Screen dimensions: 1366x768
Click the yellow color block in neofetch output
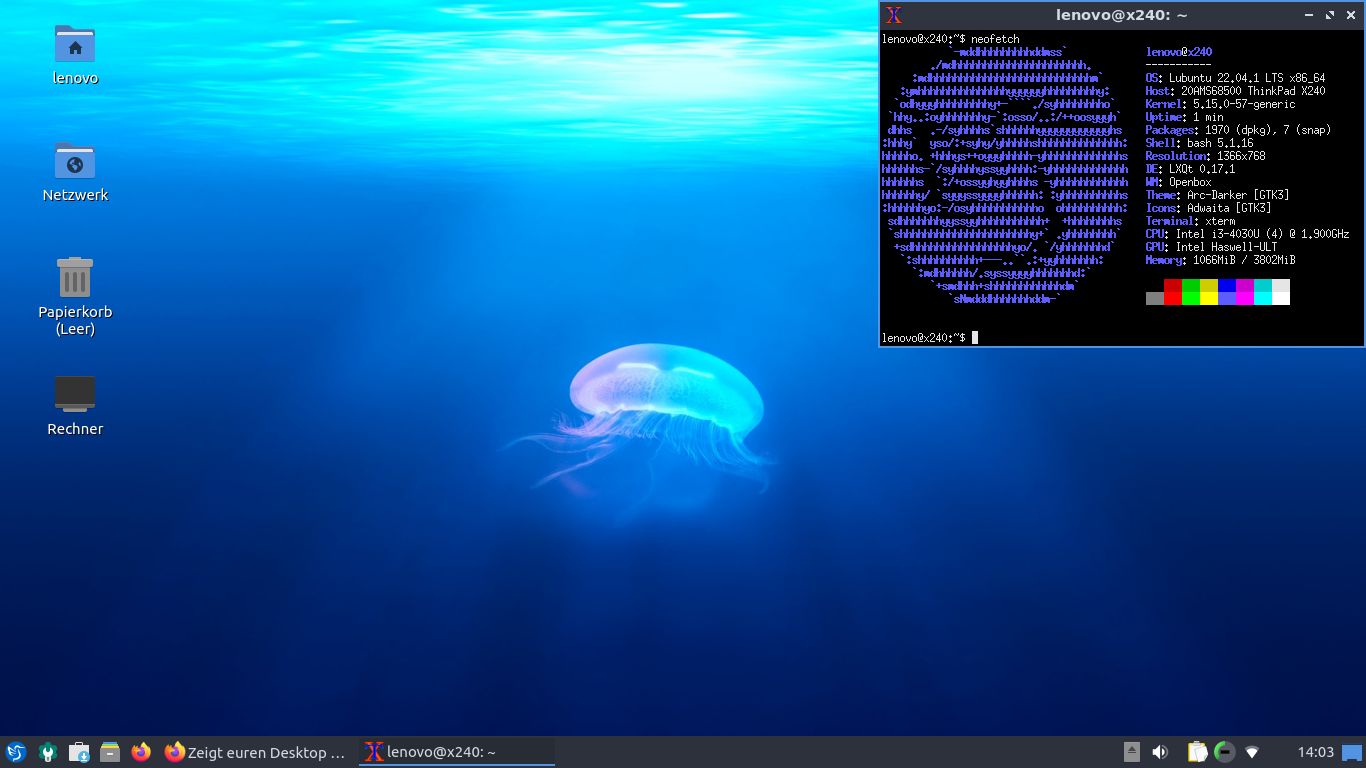tap(1209, 292)
